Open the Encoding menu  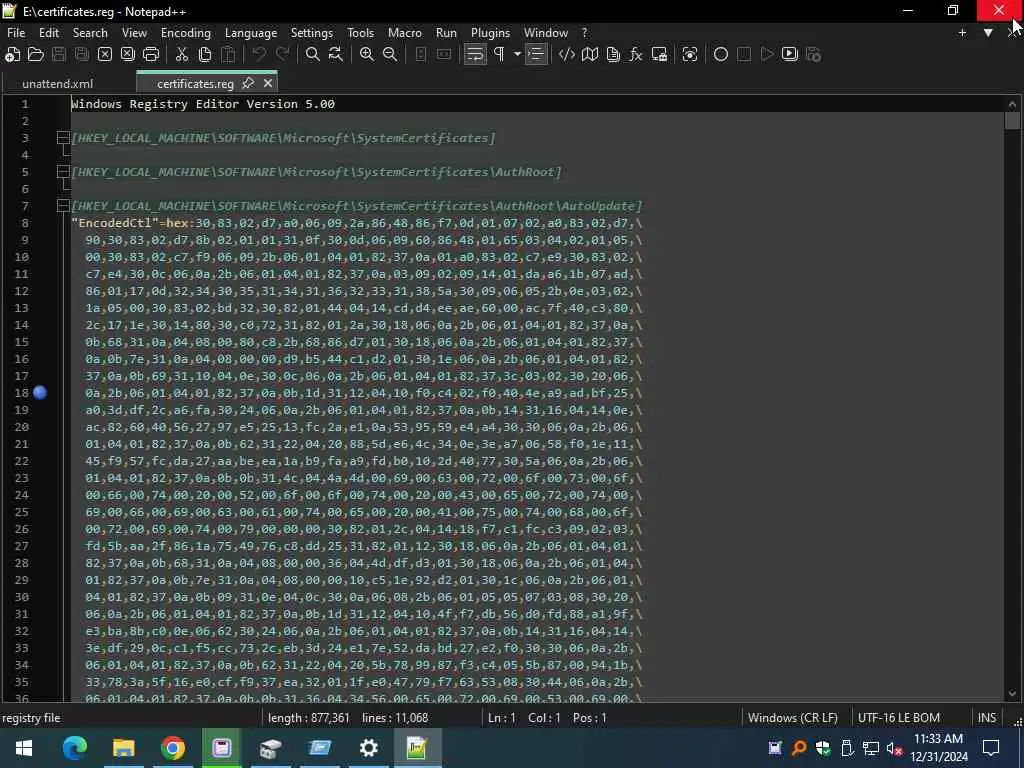[185, 33]
